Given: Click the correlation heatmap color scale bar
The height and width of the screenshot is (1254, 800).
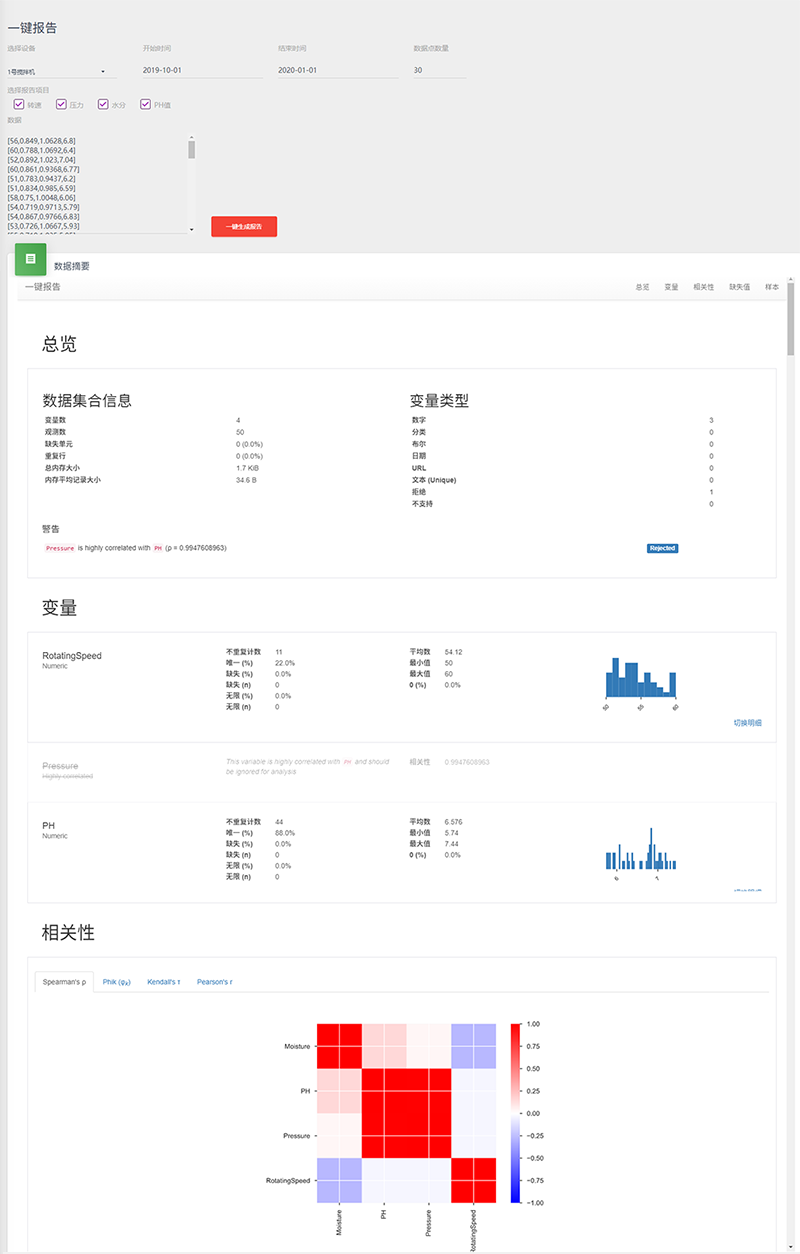Looking at the screenshot, I should [x=516, y=1113].
